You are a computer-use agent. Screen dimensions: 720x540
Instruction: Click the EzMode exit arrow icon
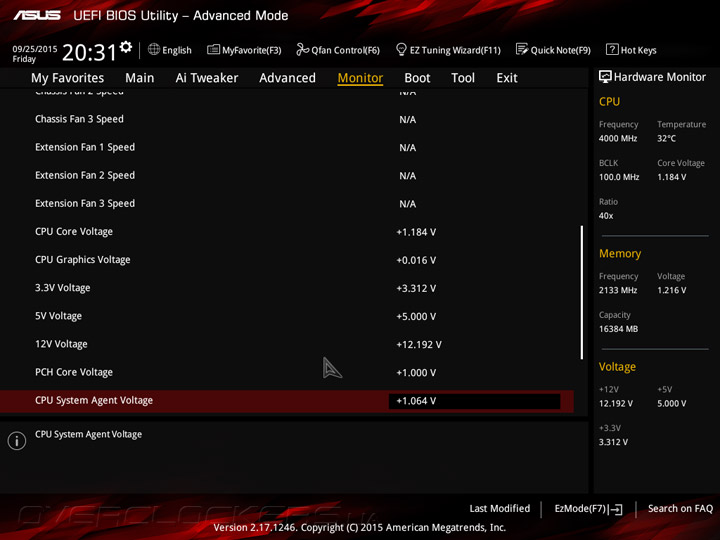click(615, 509)
